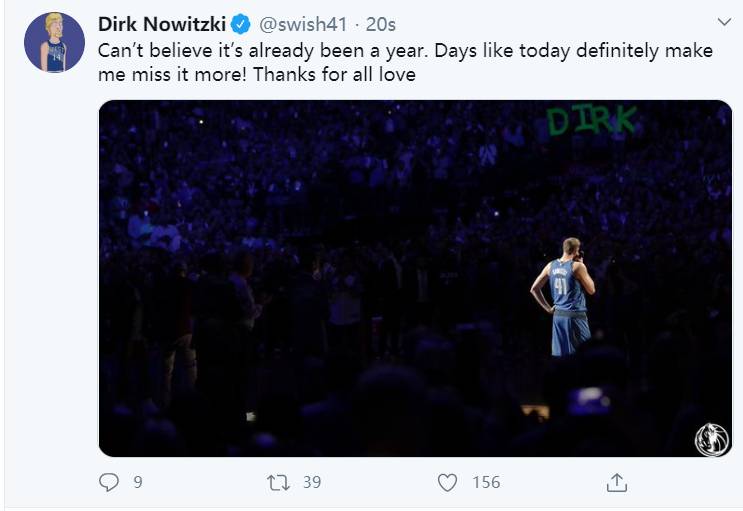Click the retweet count of 39

pos(311,482)
